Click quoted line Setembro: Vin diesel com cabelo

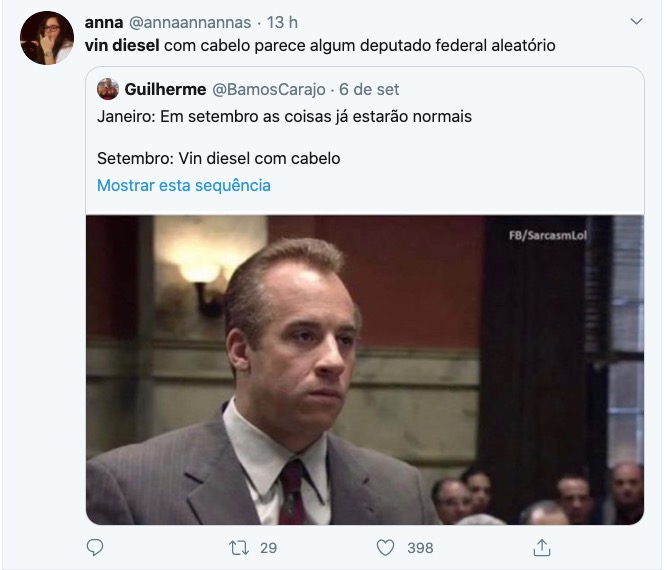(x=219, y=158)
